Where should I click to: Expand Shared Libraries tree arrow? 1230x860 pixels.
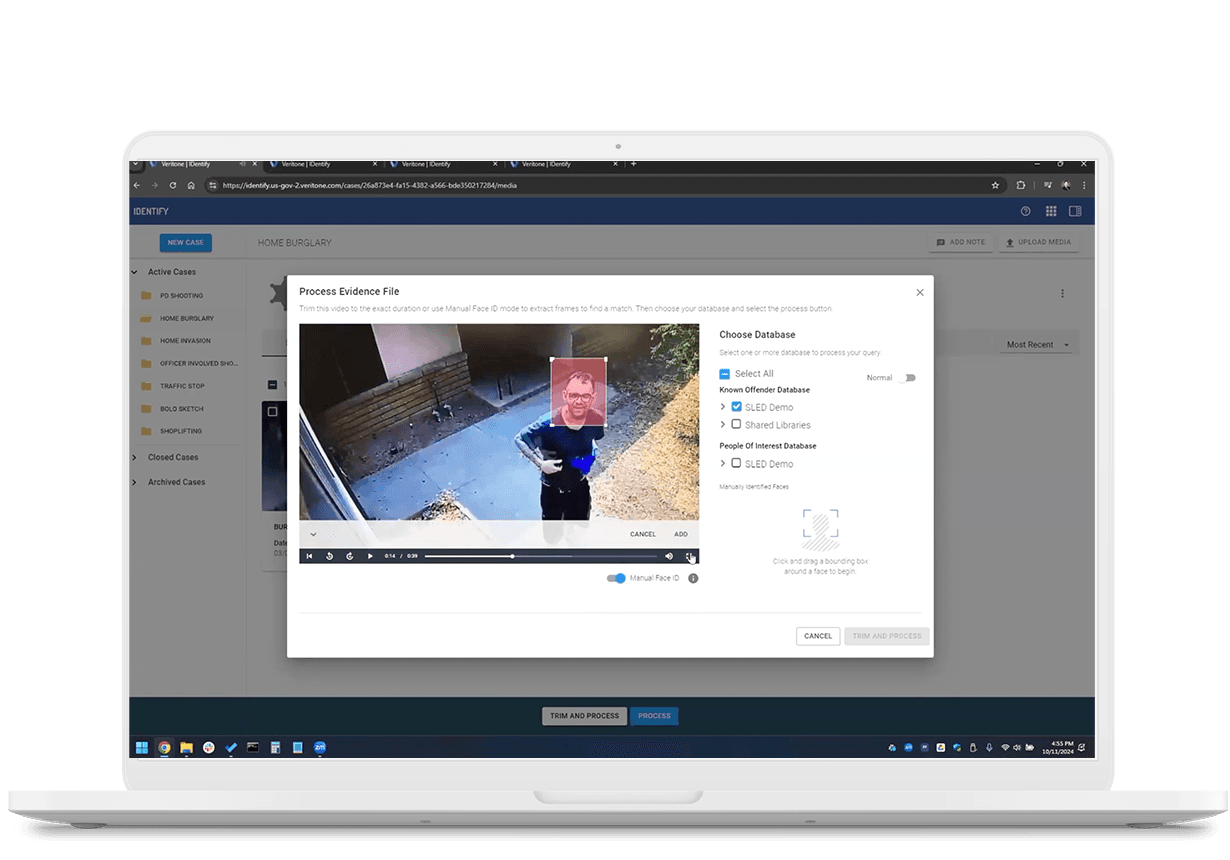723,425
